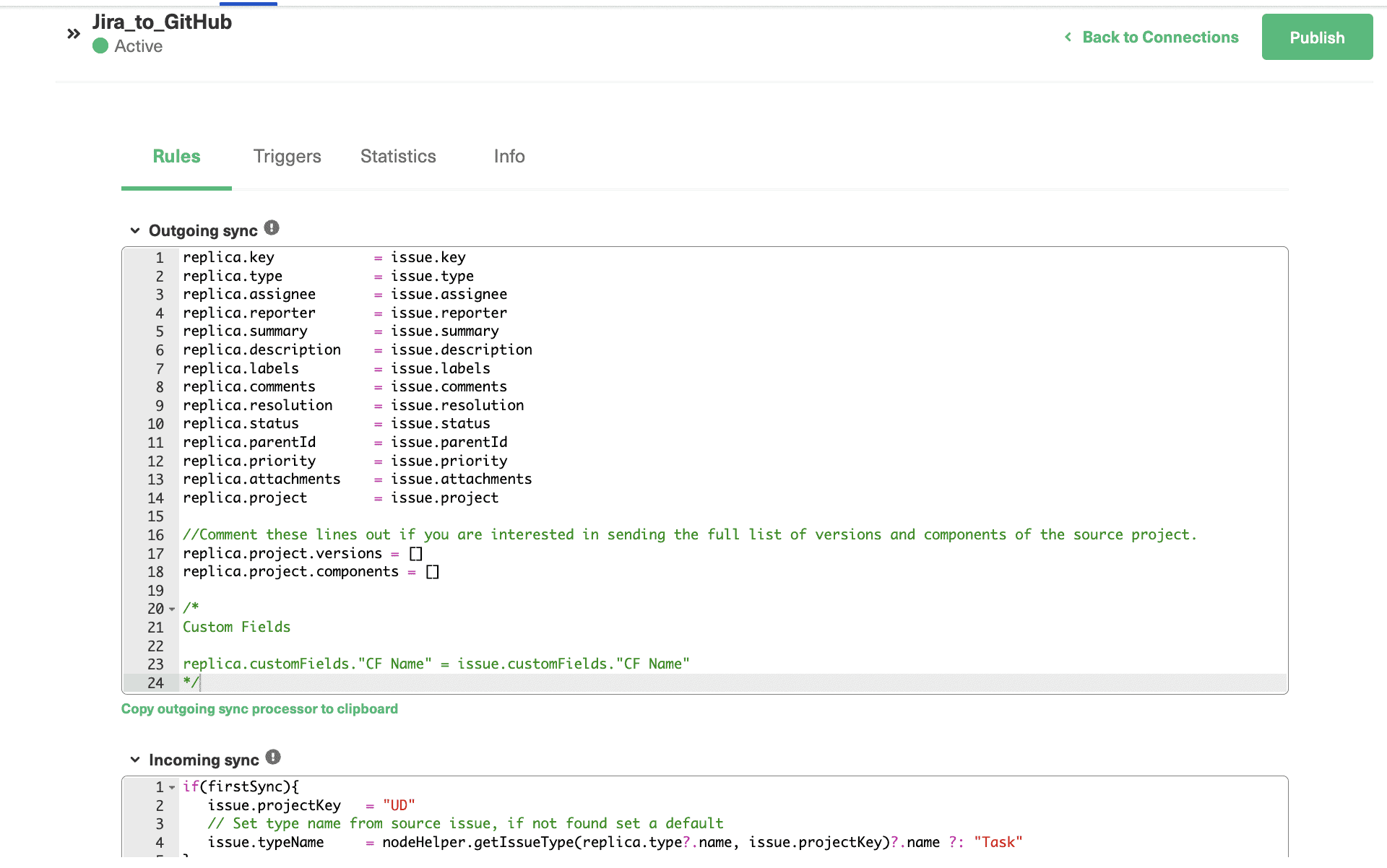Copy outgoing sync processor to clipboard

pos(259,708)
